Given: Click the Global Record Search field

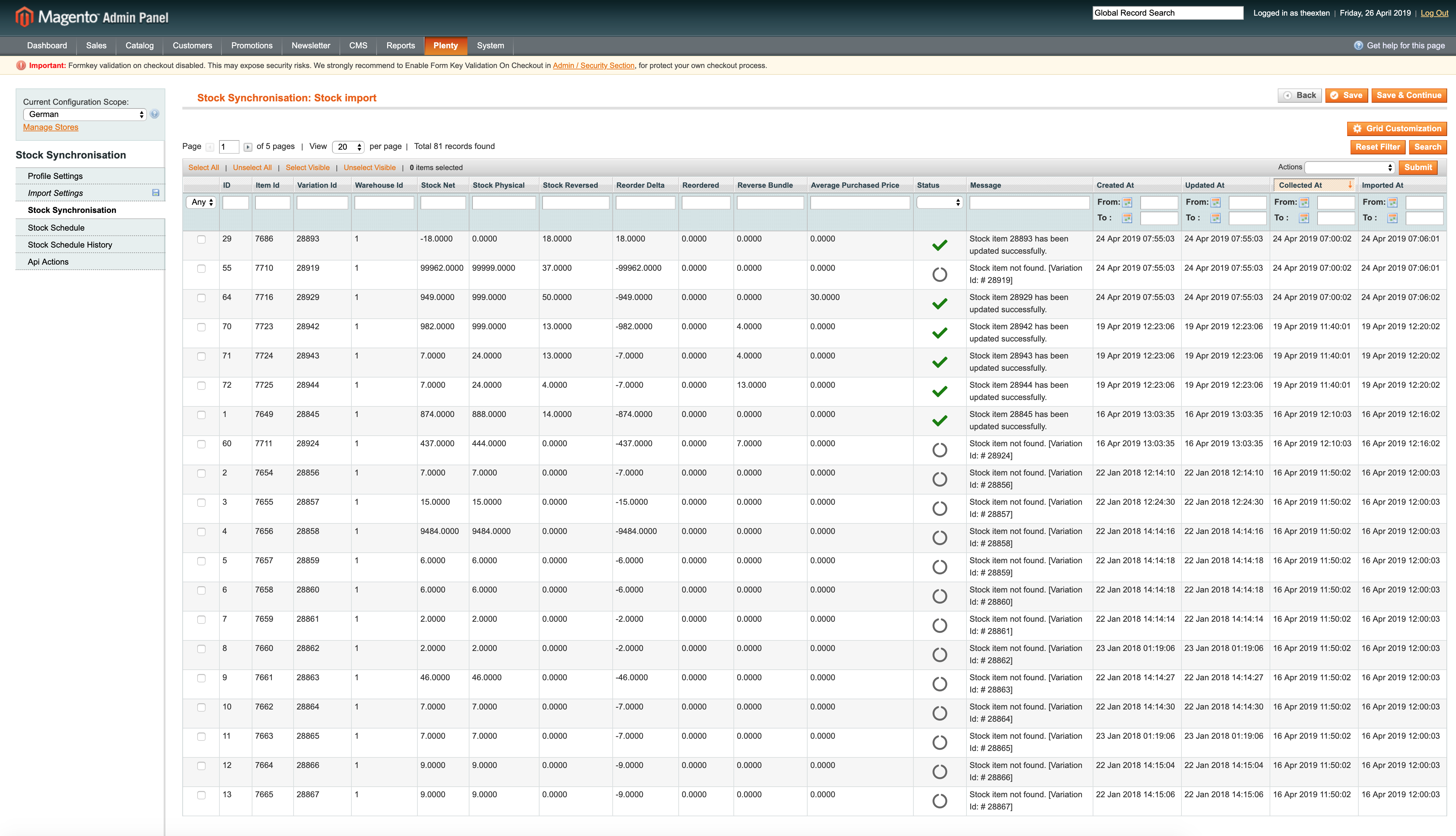Looking at the screenshot, I should pos(1168,13).
